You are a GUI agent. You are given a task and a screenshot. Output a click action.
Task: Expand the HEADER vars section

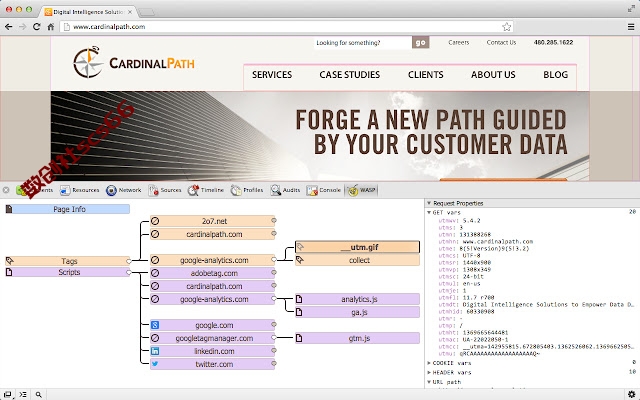(429, 372)
